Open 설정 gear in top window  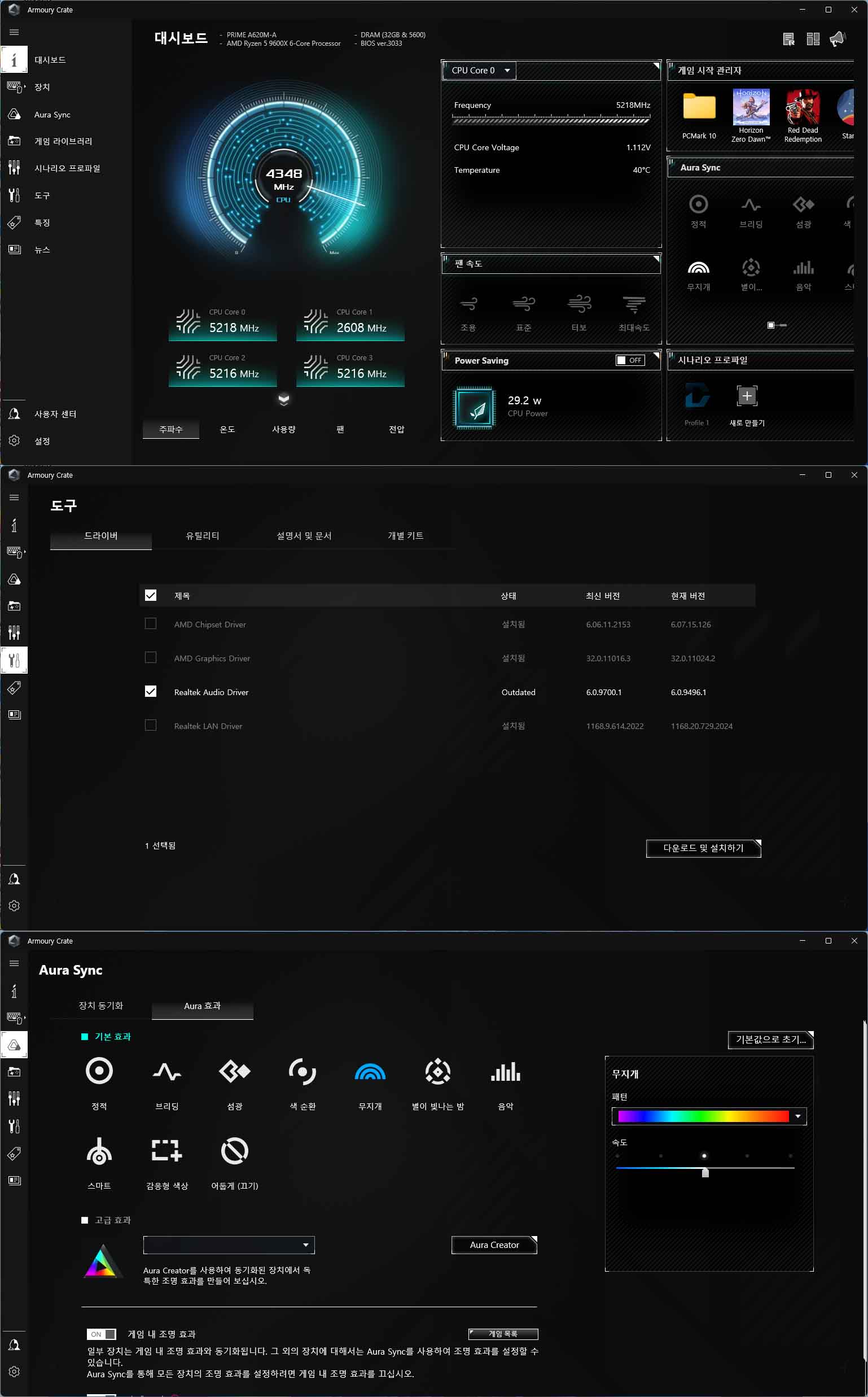(14, 440)
